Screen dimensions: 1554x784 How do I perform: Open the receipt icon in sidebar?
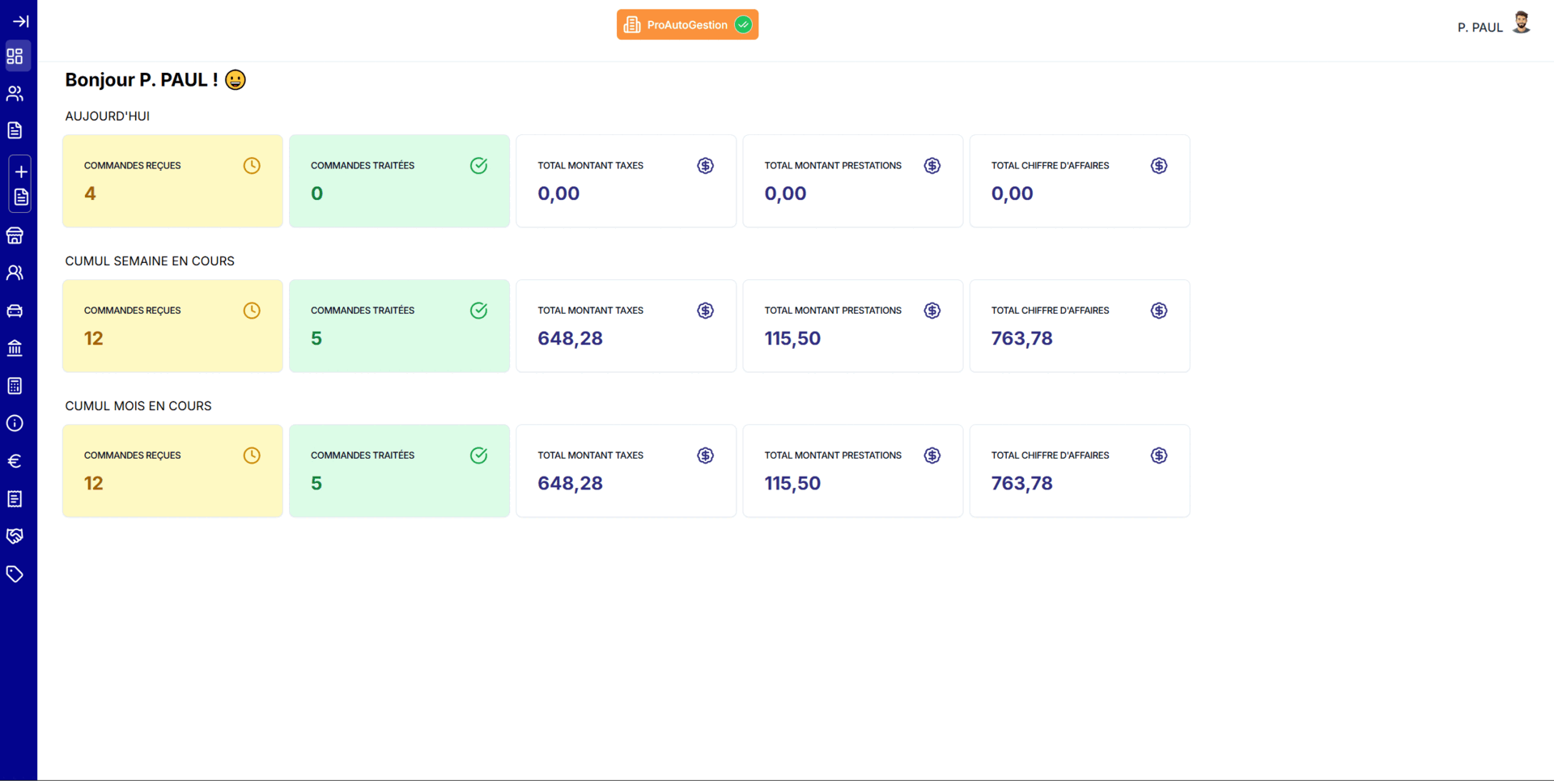(x=15, y=499)
